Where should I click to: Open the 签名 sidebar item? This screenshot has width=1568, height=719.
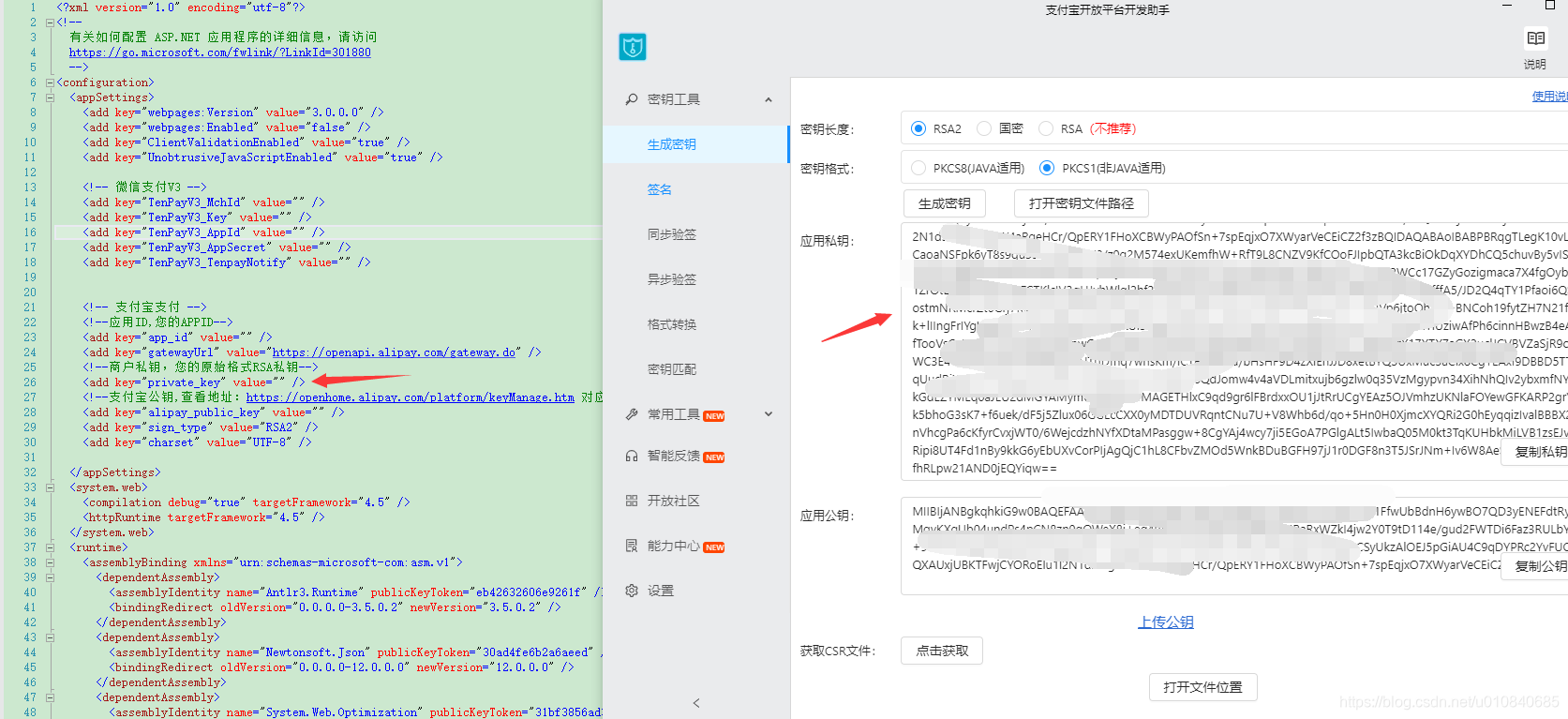point(695,189)
